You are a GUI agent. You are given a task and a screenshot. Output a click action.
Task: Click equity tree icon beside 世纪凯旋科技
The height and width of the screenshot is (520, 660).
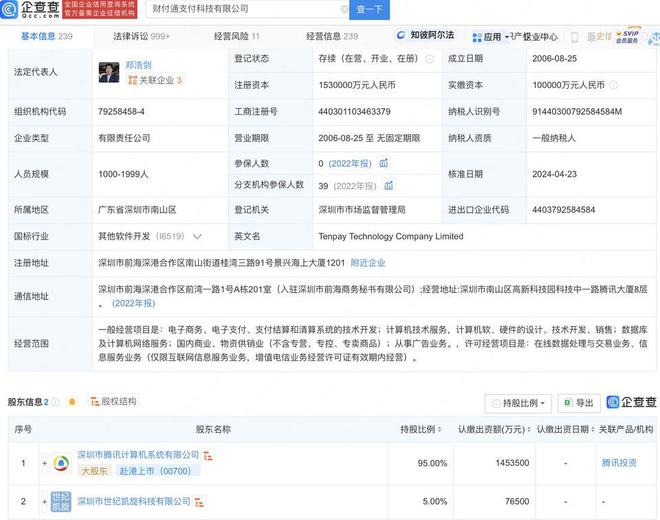[200, 502]
